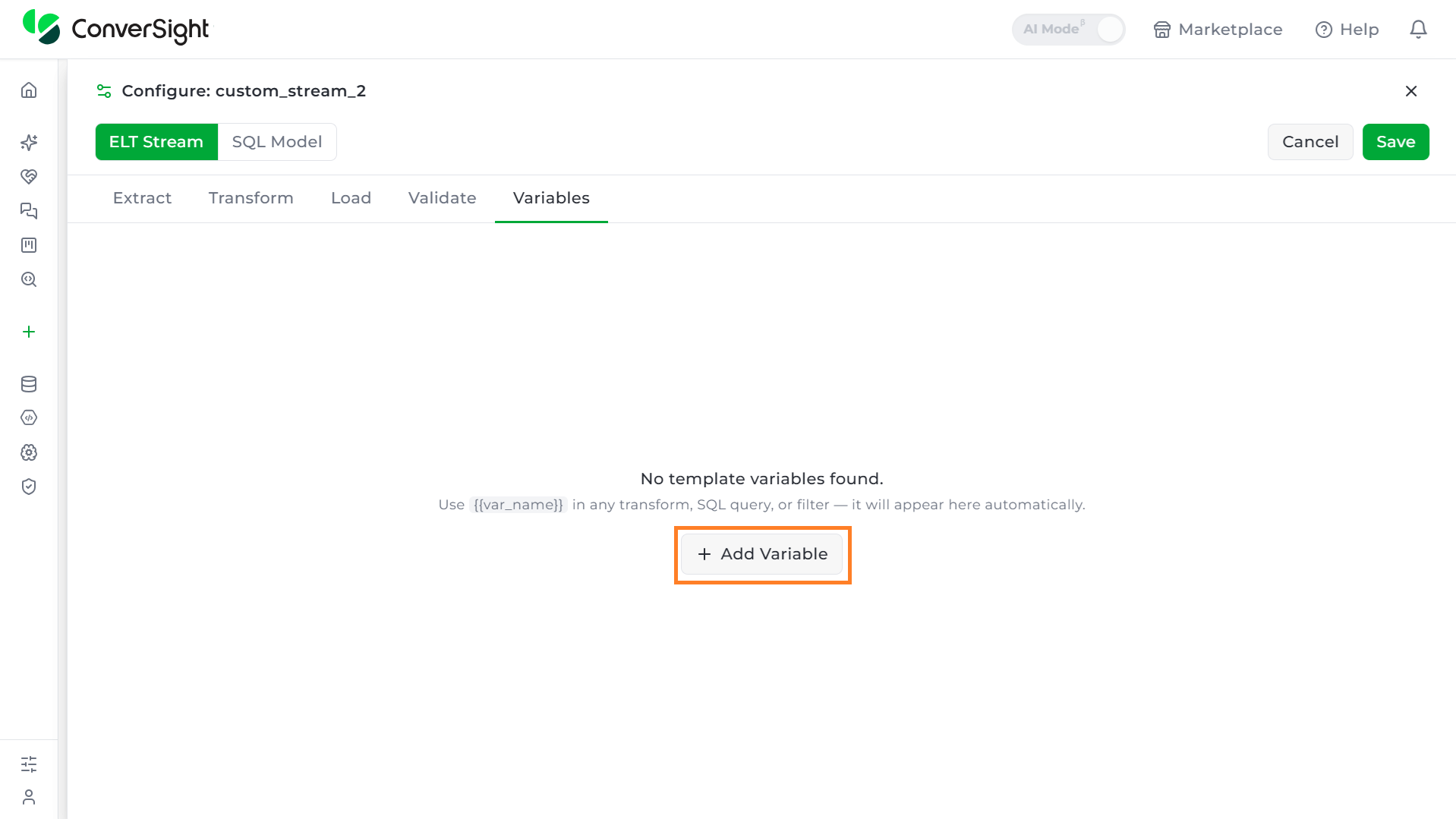This screenshot has height=819, width=1456.
Task: Click the configure sliders icon beside title
Action: click(104, 91)
